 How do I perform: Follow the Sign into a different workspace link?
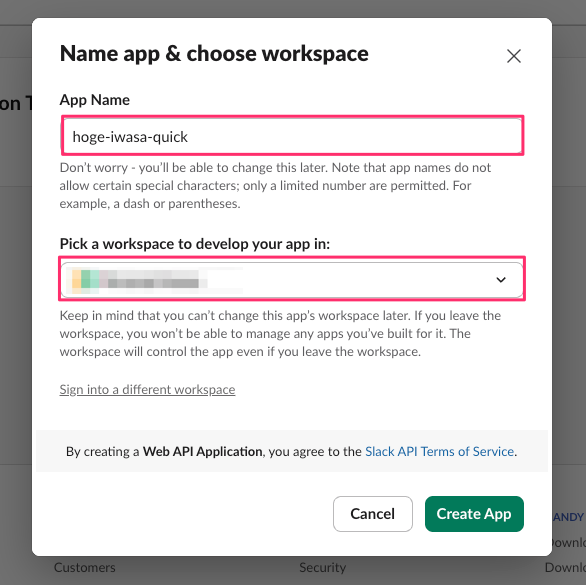tap(147, 390)
